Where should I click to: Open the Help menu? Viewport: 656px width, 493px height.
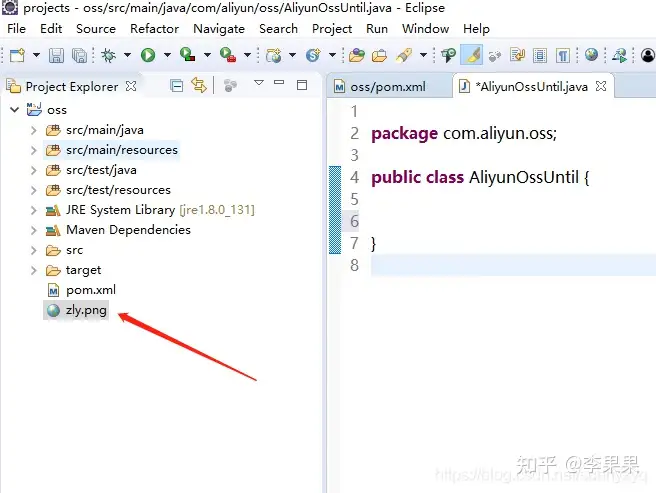pos(476,29)
